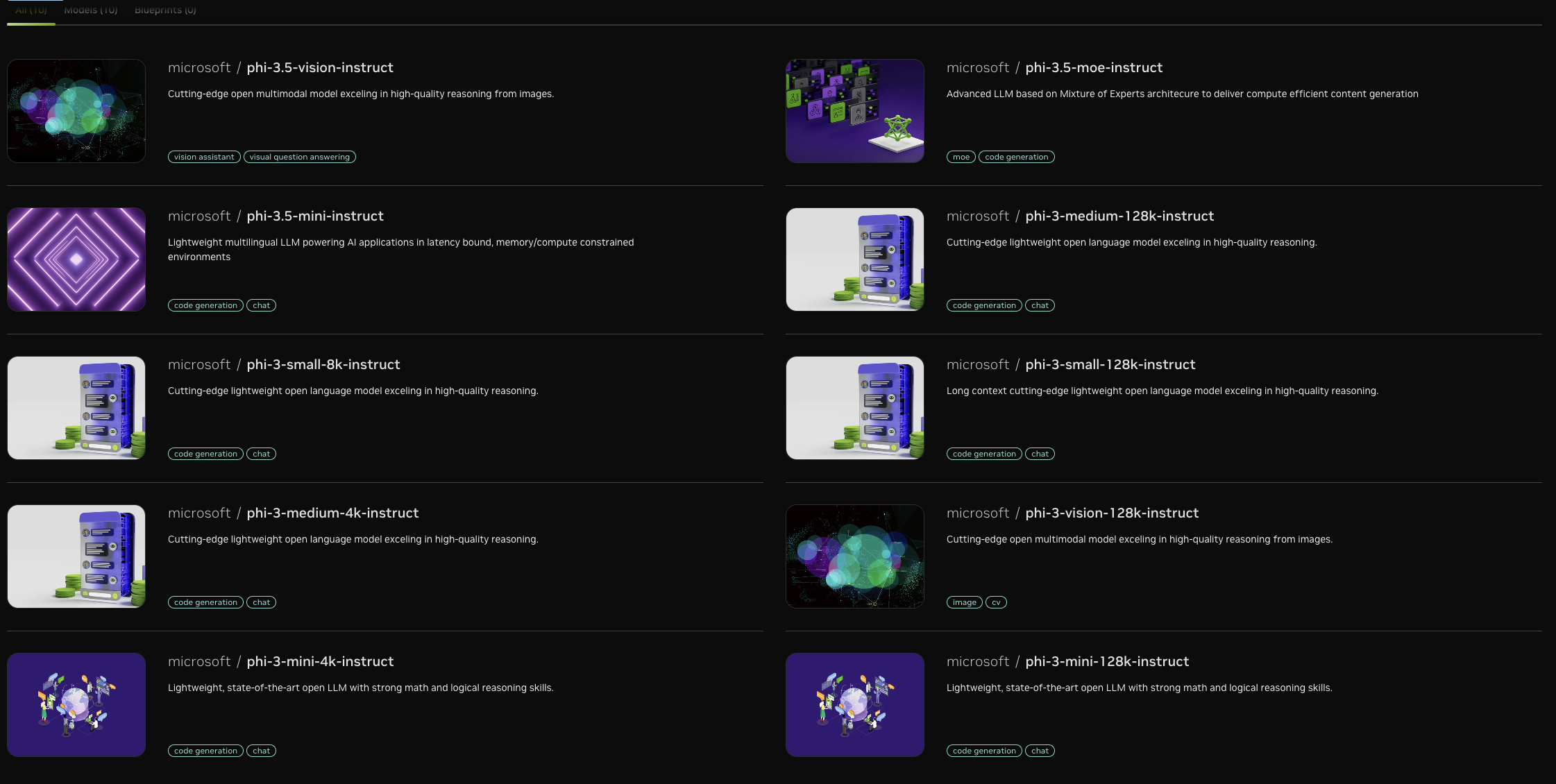The image size is (1556, 784).
Task: Select the moe tag on phi-3.5-moe-instruct
Action: pos(961,157)
